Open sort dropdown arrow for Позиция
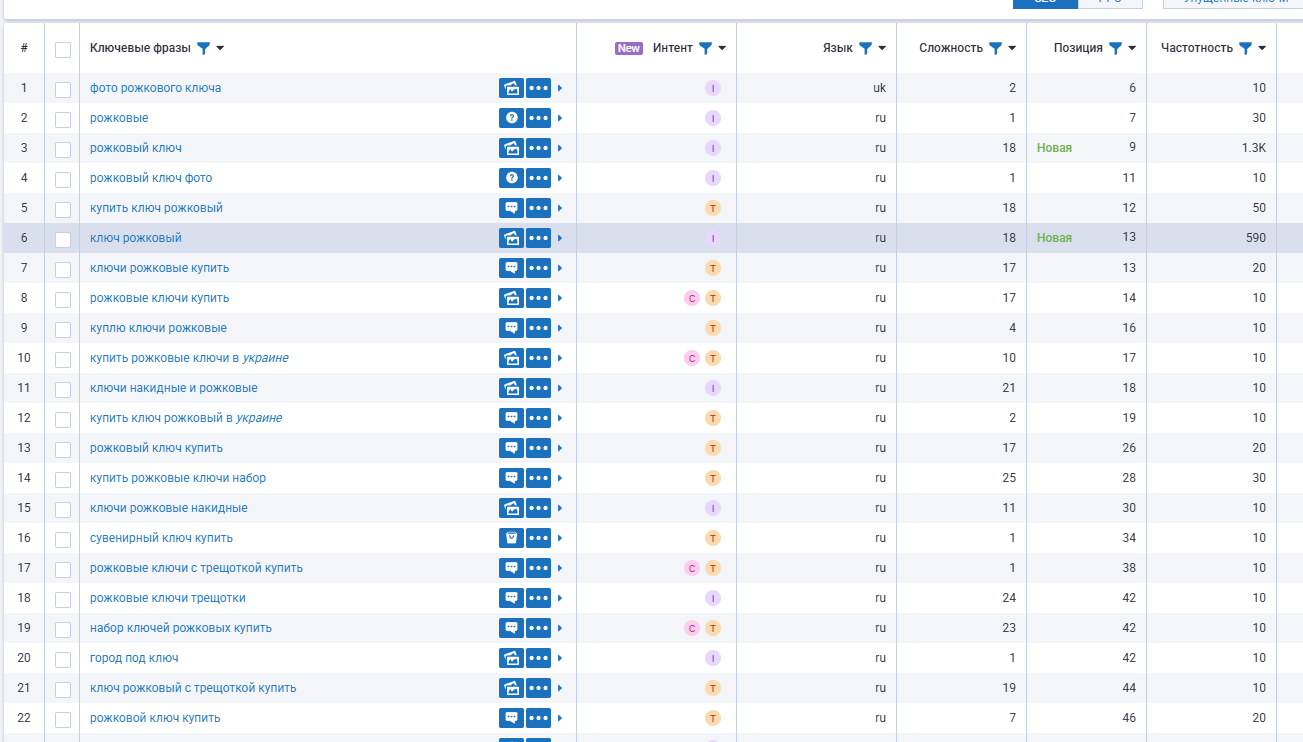Screen dimensions: 1303x742 tap(1132, 48)
